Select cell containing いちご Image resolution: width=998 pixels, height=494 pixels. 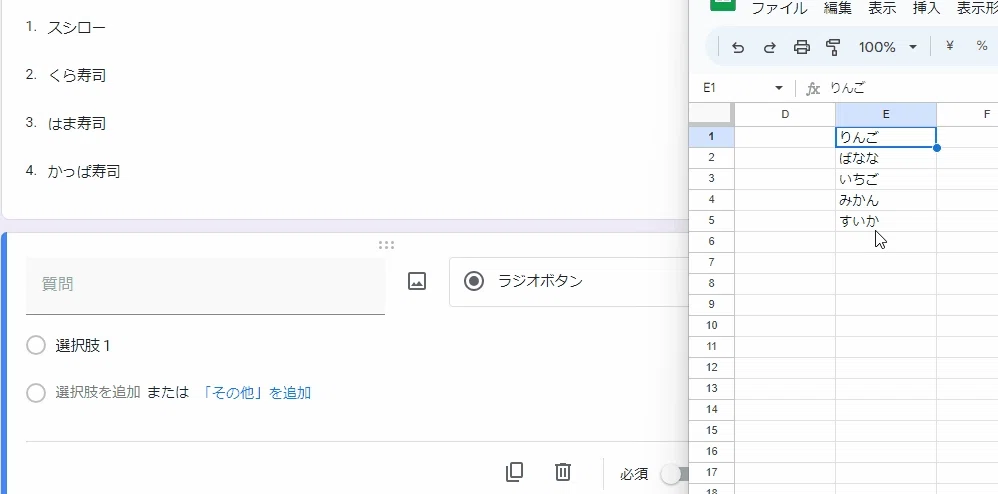pos(885,179)
